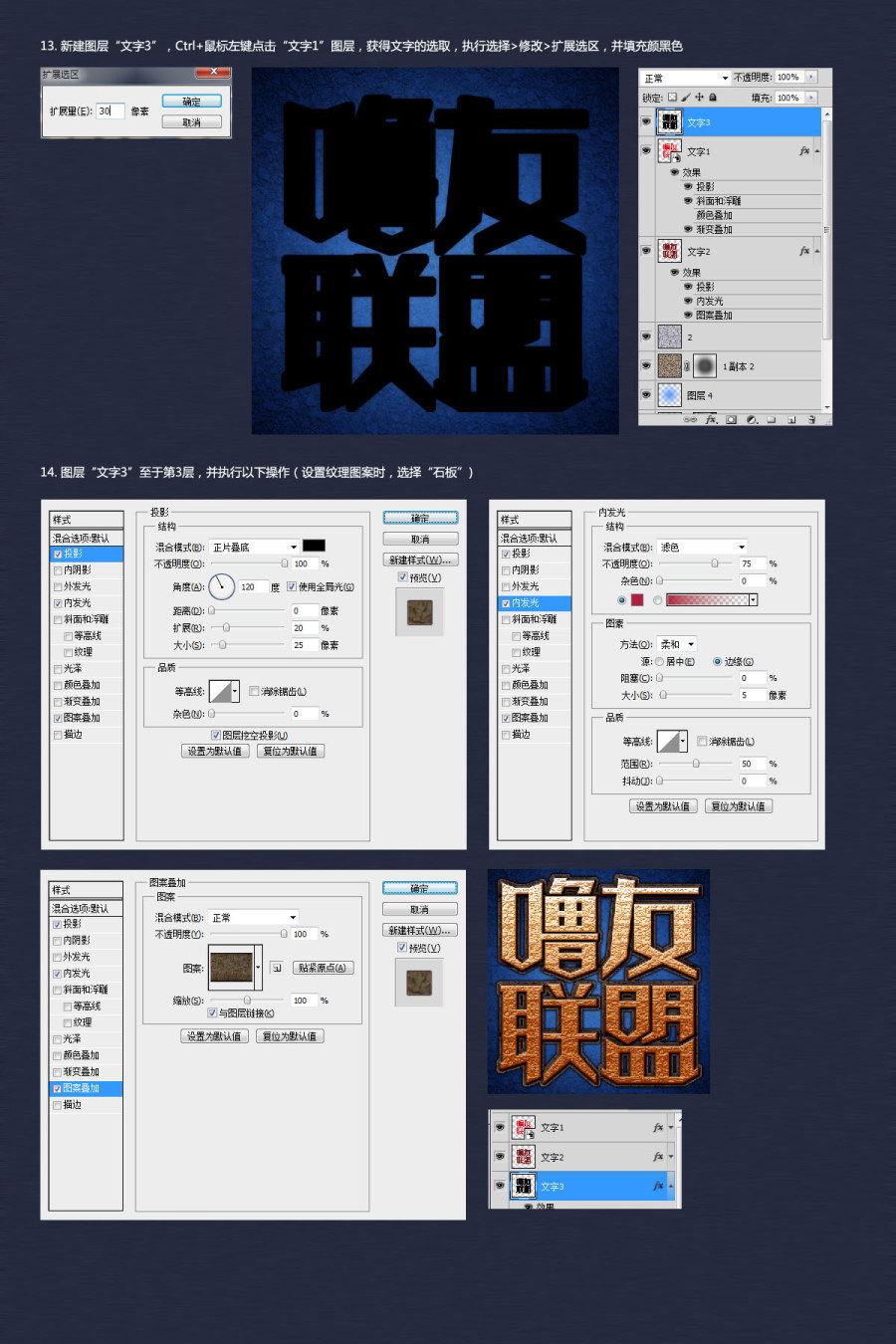Open the blend mode dropdown showing 正常

point(252,917)
